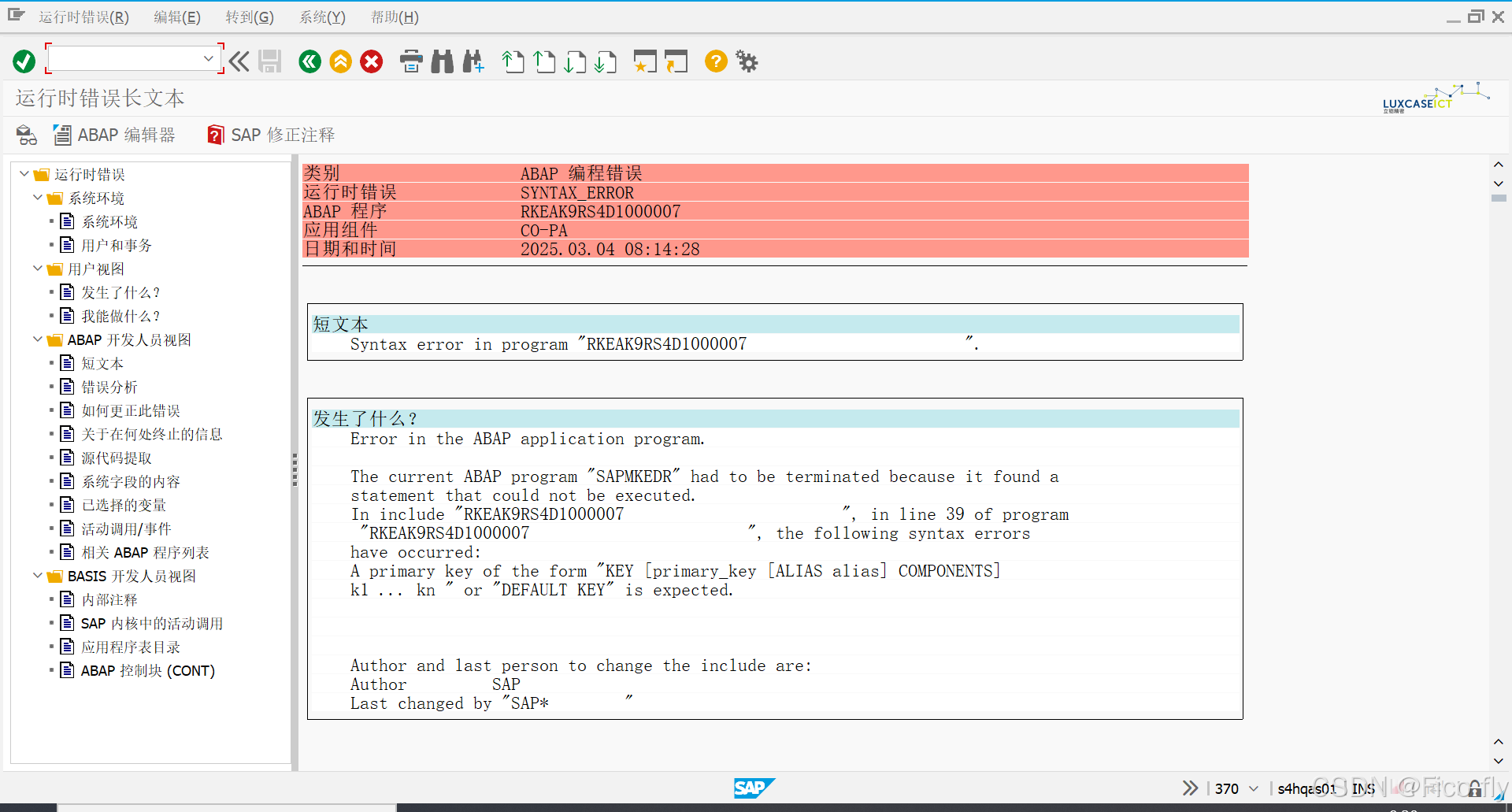This screenshot has width=1512, height=812.
Task: Collapse the command field double-arrow
Action: (239, 61)
